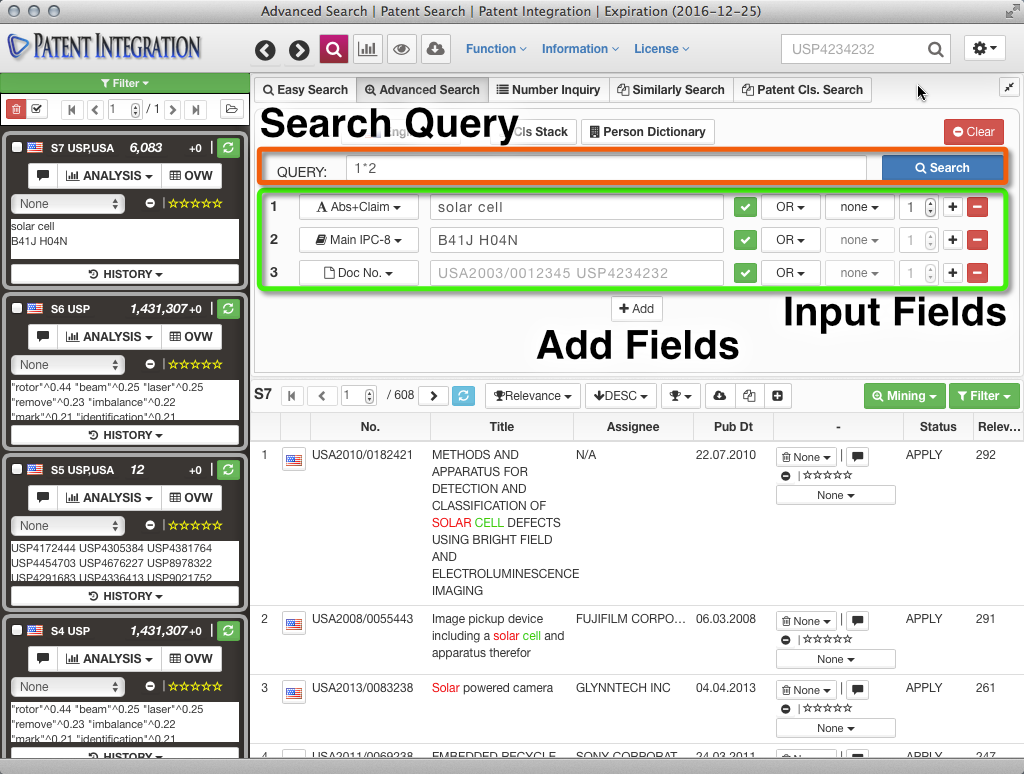Go forward with the right arrow toolbar icon
The image size is (1024, 774).
(x=299, y=50)
